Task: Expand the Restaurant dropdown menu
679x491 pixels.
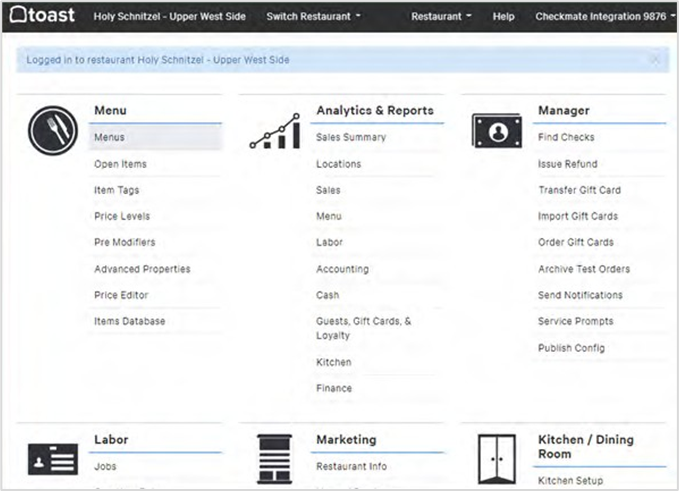Action: (x=441, y=17)
